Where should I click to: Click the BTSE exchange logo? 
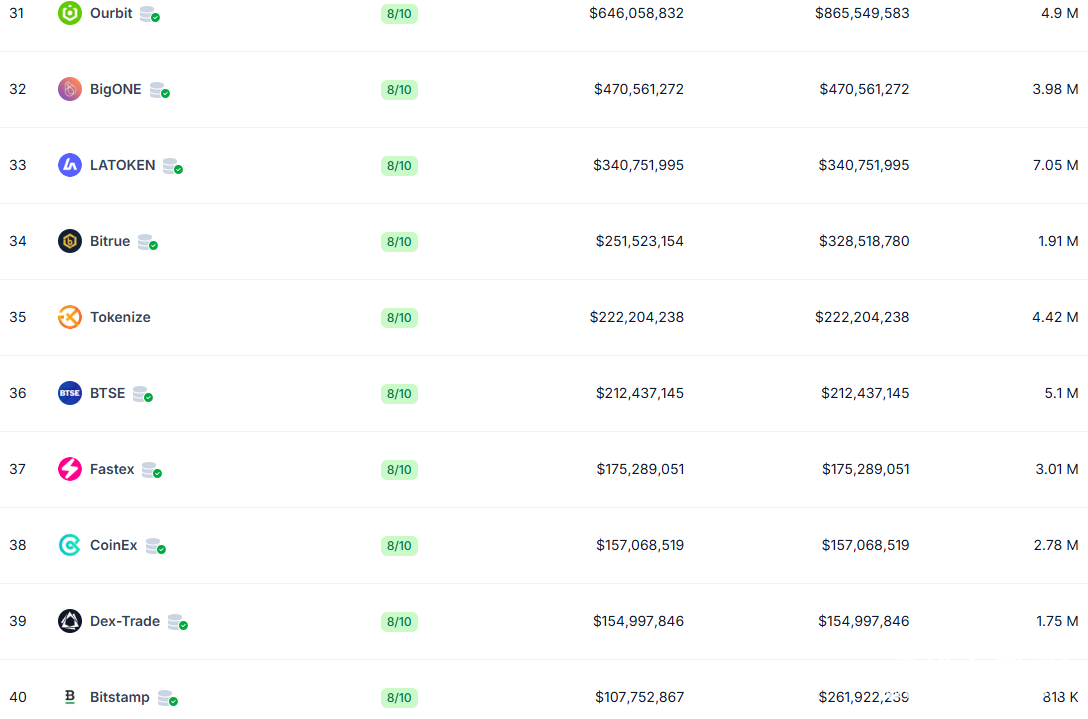[69, 393]
